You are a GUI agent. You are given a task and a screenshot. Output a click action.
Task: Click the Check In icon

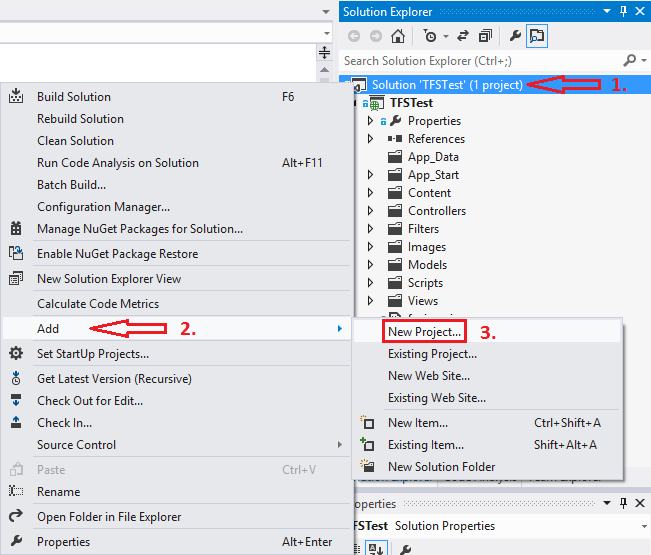(x=16, y=422)
